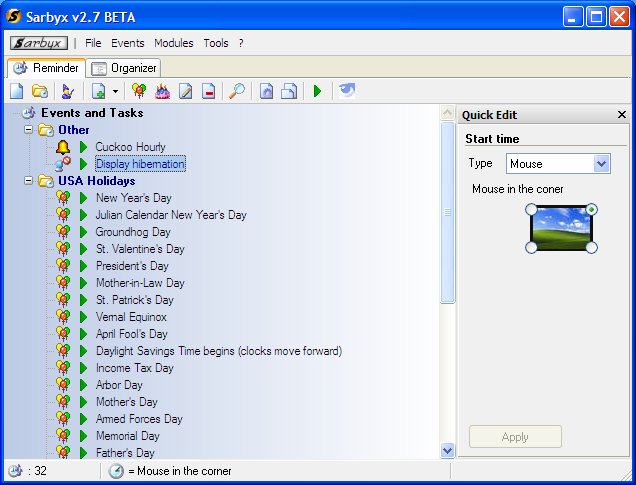Click the Apply button in Quick Edit
This screenshot has height=485, width=636.
coord(515,437)
